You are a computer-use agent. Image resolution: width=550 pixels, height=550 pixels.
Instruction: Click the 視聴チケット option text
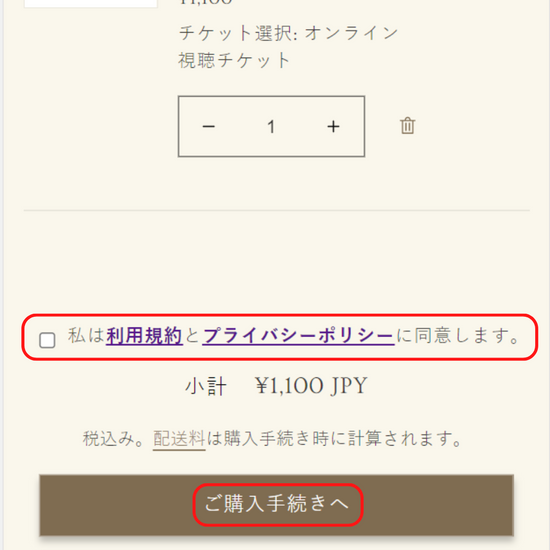[x=234, y=60]
